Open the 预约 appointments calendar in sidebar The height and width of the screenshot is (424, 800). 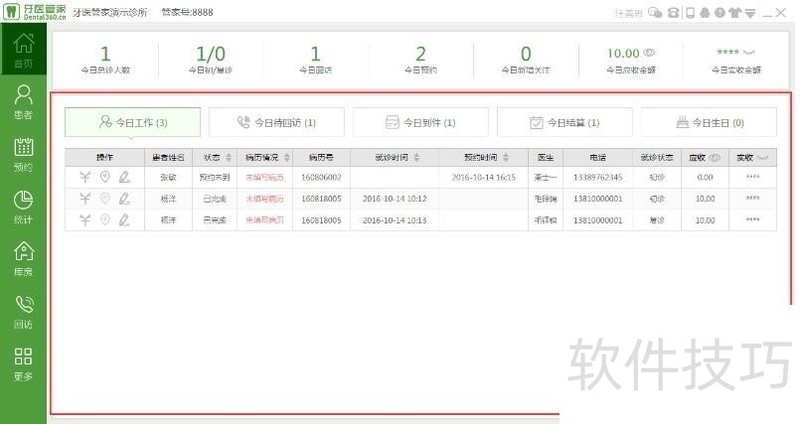(x=23, y=154)
